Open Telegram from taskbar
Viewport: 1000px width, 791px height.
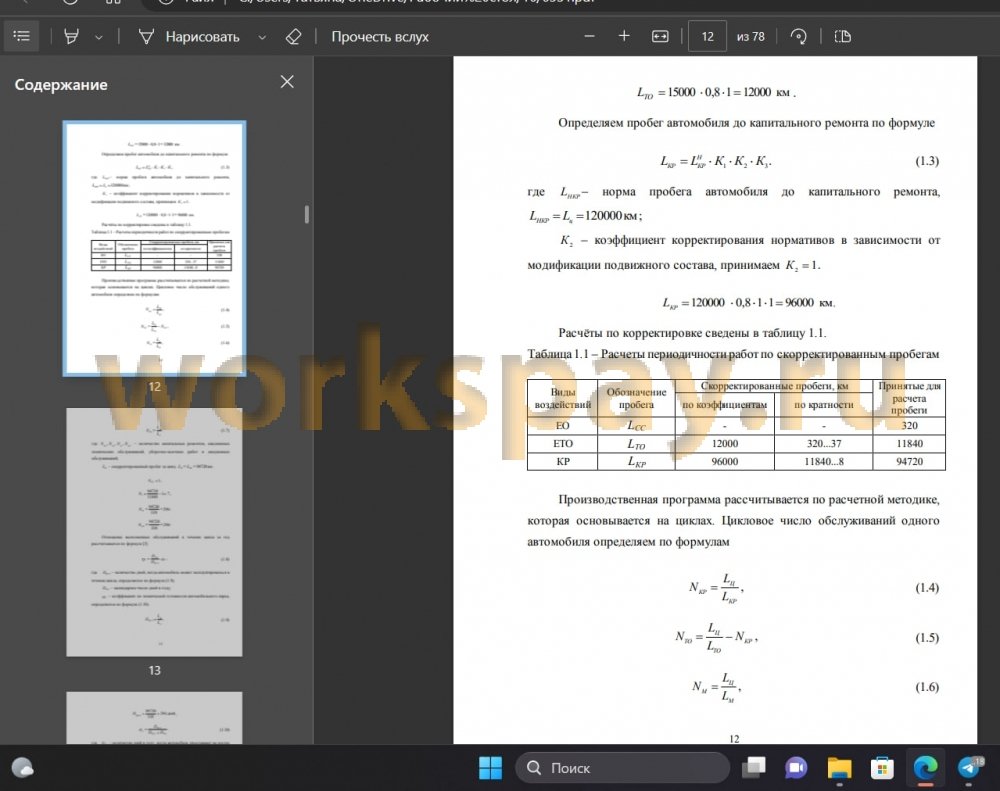pos(969,767)
